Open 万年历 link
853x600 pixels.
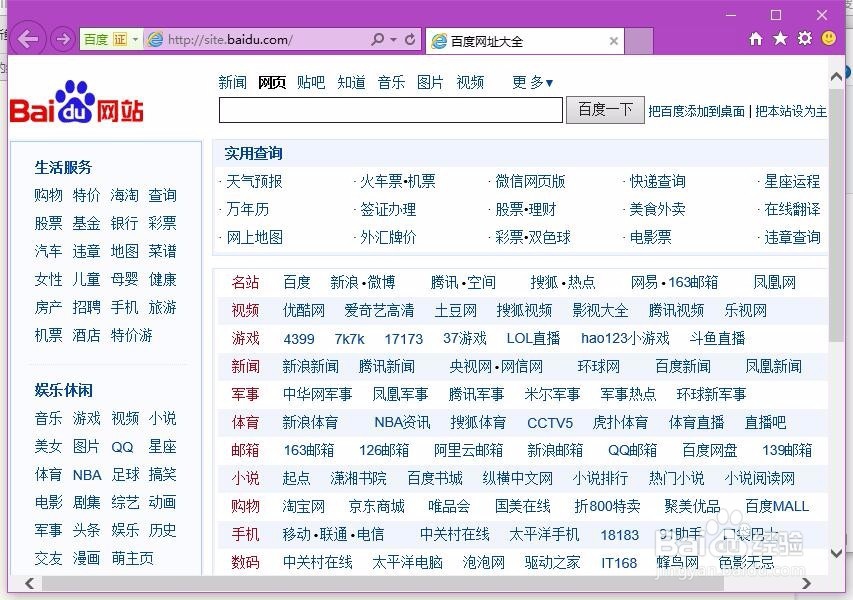click(x=248, y=209)
